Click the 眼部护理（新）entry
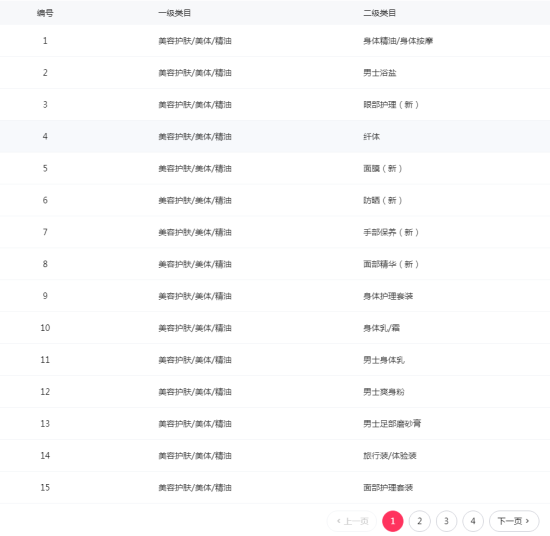The height and width of the screenshot is (536, 550). coord(391,105)
